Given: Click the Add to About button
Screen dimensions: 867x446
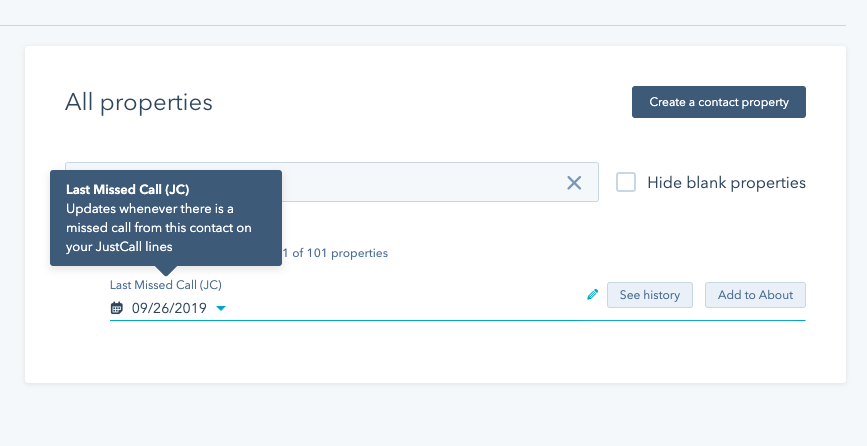Looking at the screenshot, I should coord(755,295).
